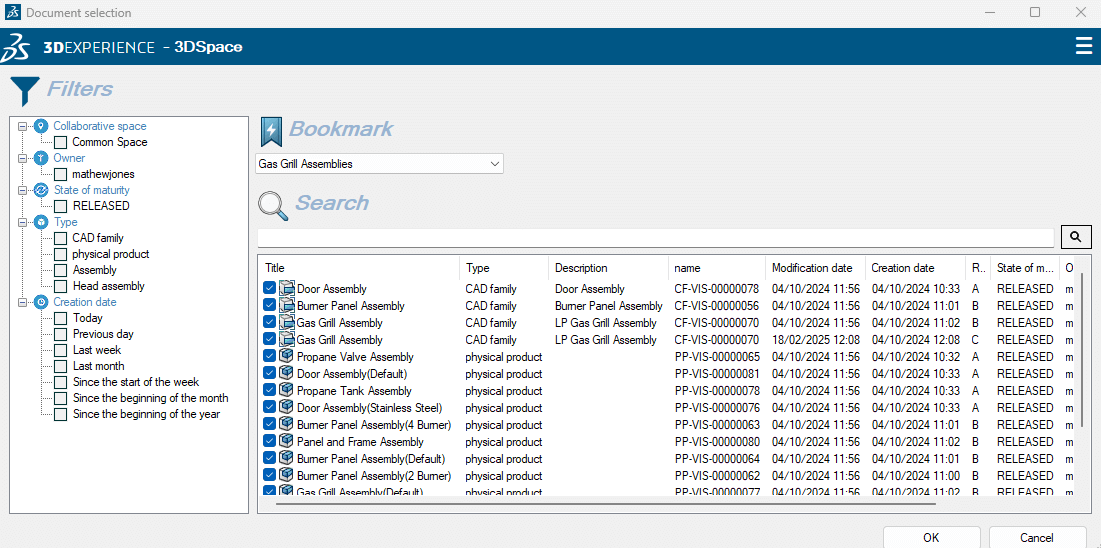Enable the RELEASED maturity filter
1101x548 pixels.
pos(61,207)
